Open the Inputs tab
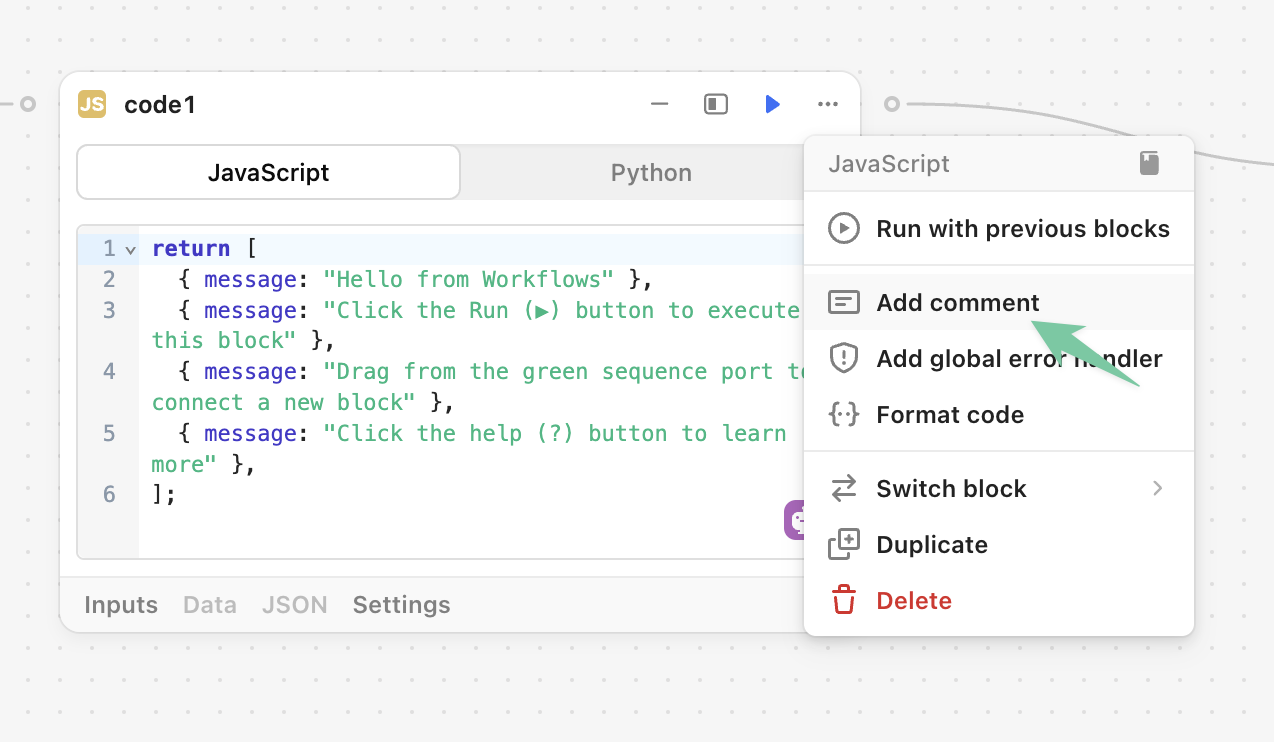Image resolution: width=1274 pixels, height=742 pixels. click(x=121, y=605)
